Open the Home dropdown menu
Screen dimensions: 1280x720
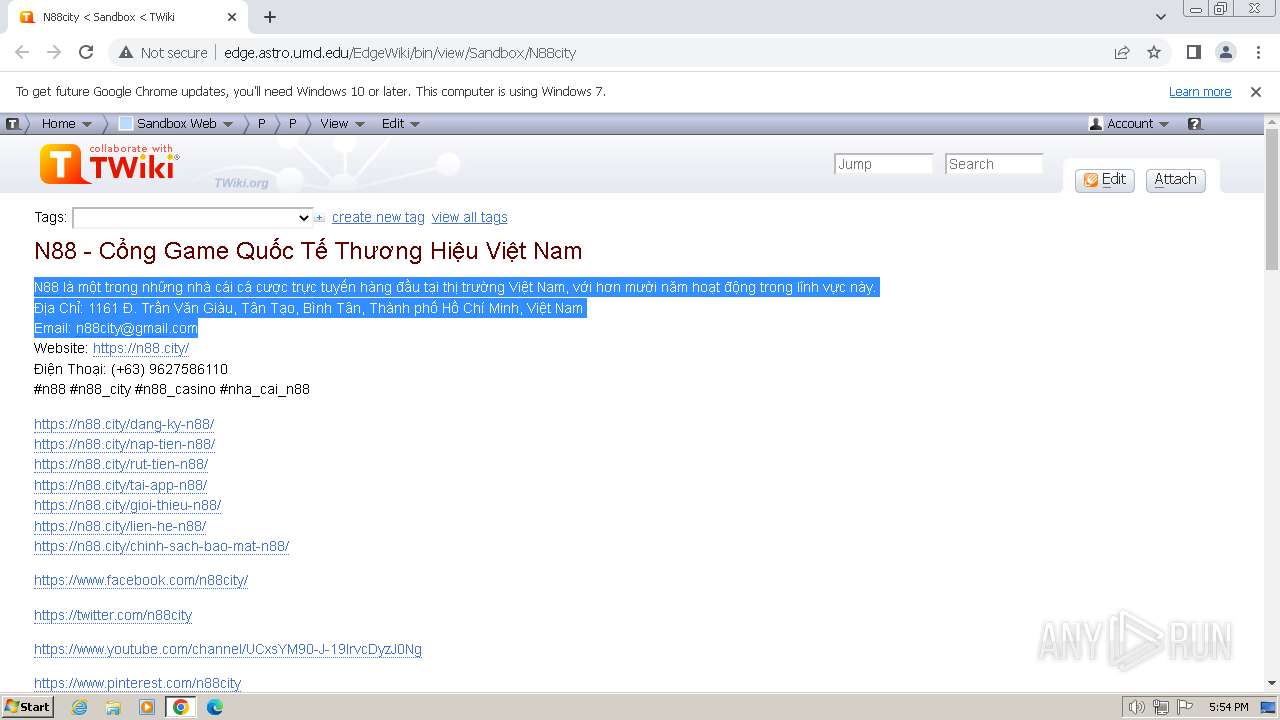tap(66, 124)
